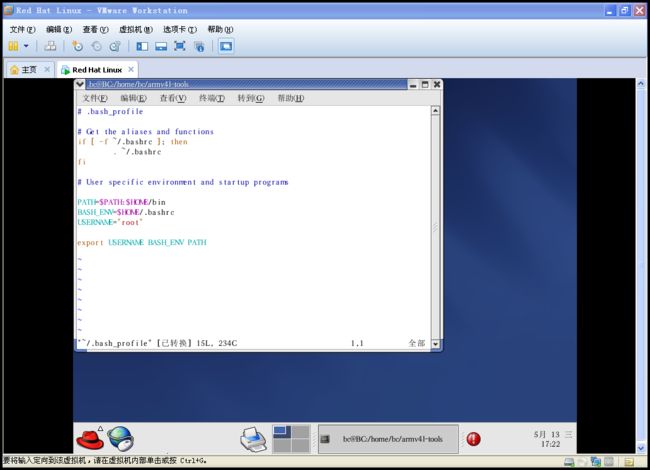Image resolution: width=650 pixels, height=470 pixels.
Task: Click the hard disk status icon
Action: click(569, 461)
